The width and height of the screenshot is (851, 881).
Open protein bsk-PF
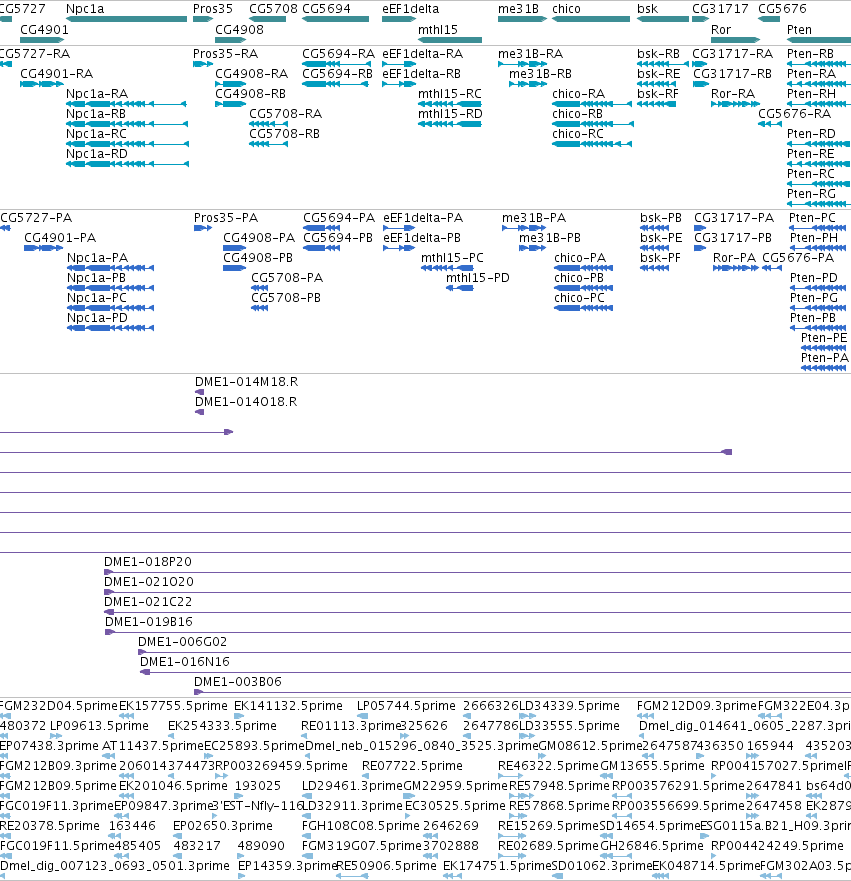[660, 258]
